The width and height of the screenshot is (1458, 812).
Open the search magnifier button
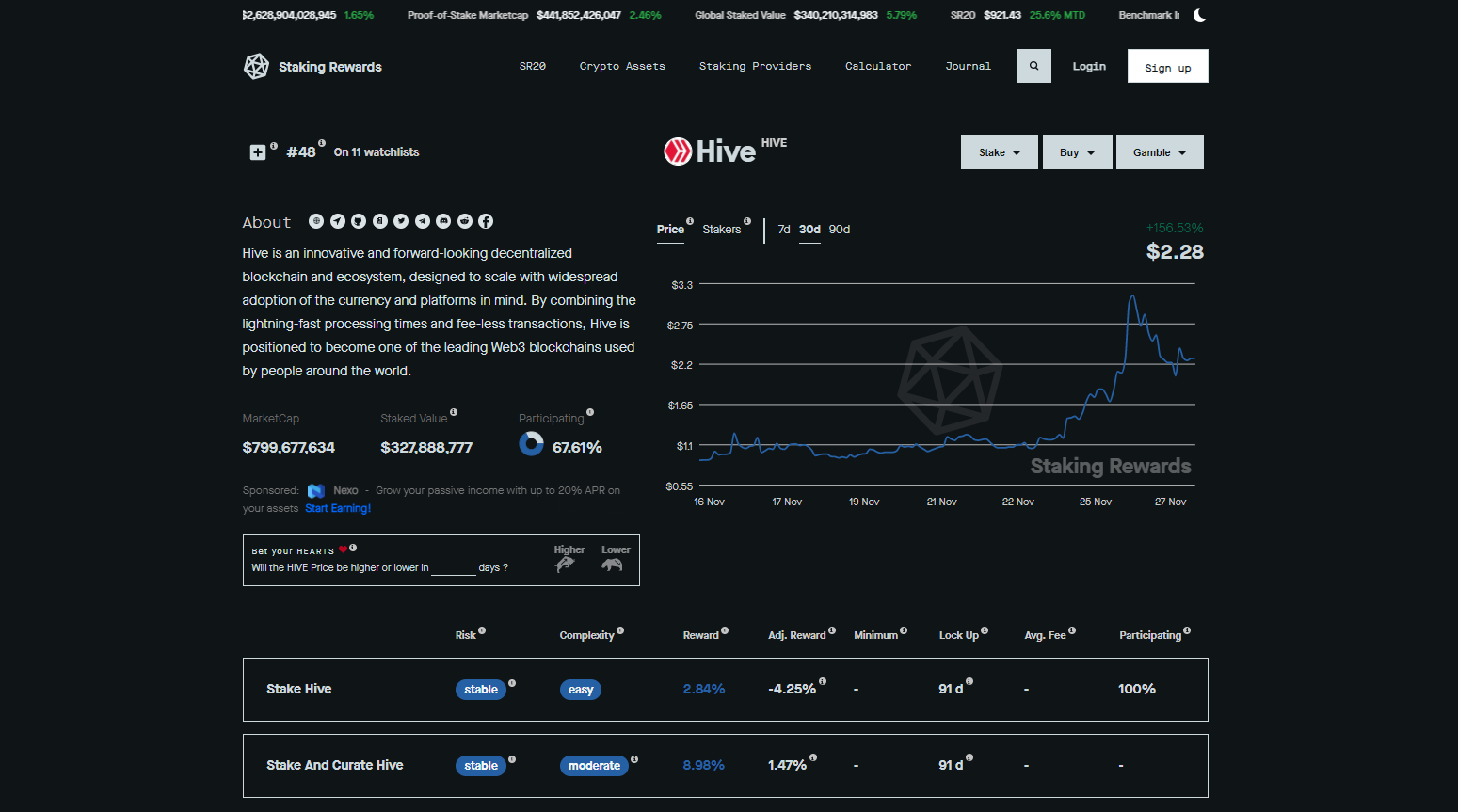1033,66
